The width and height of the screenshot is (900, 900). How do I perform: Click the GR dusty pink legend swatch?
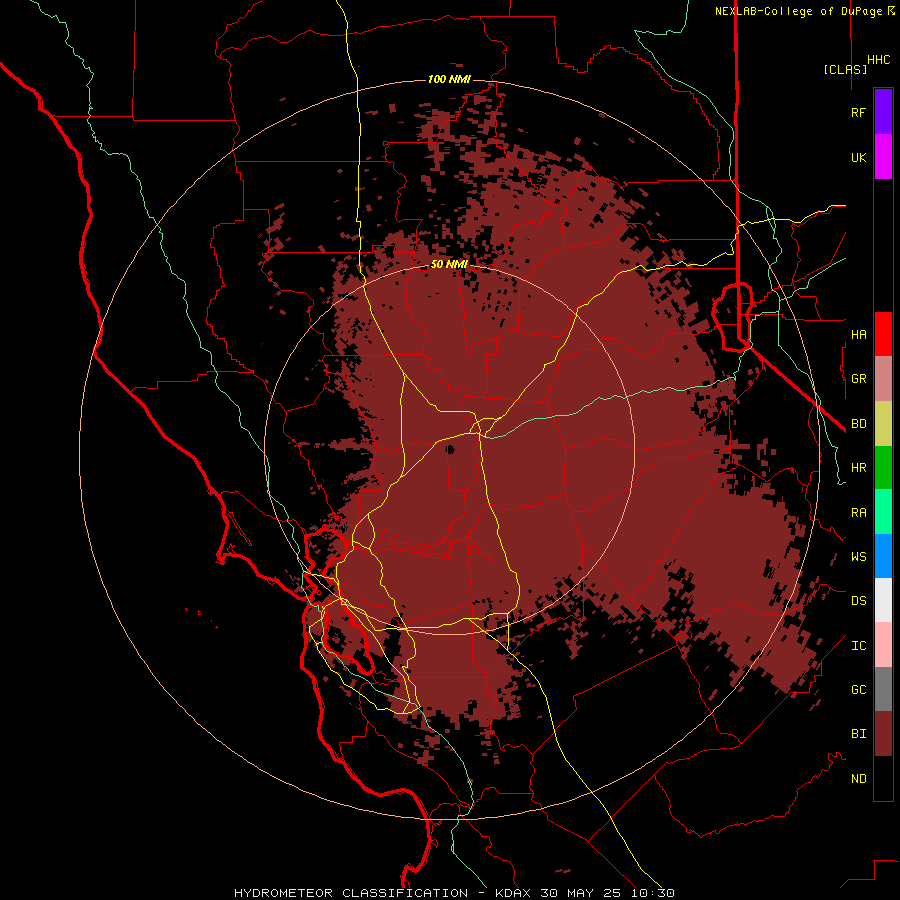883,379
